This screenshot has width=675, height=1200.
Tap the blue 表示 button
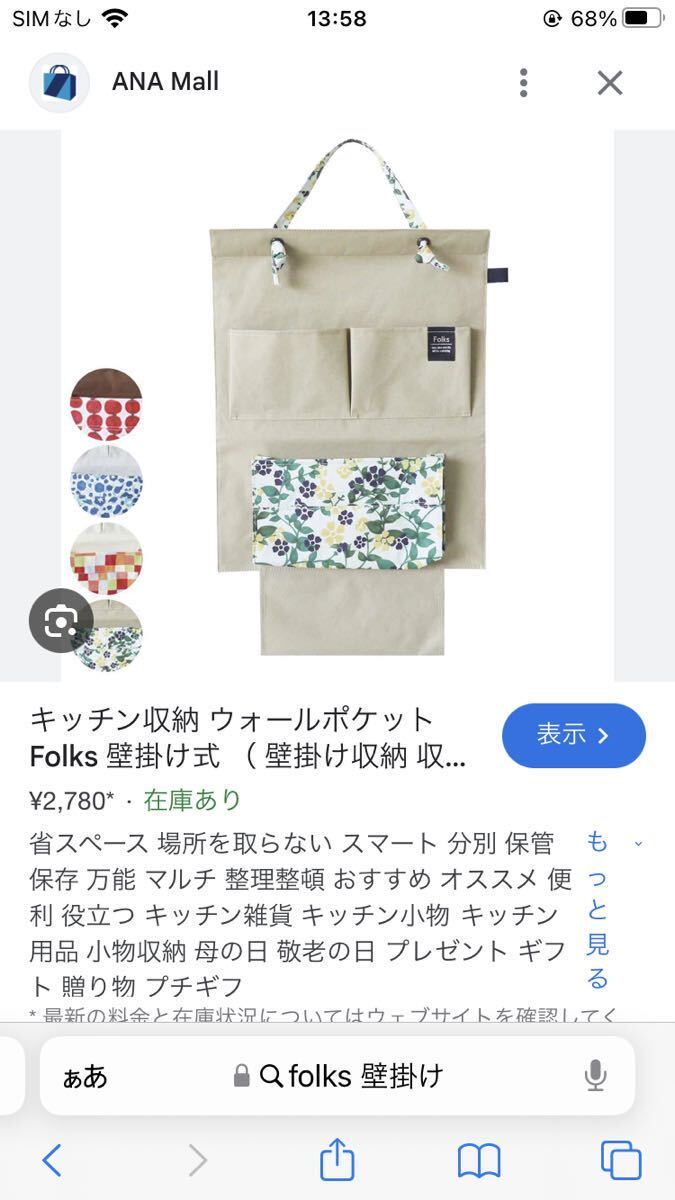[x=574, y=735]
